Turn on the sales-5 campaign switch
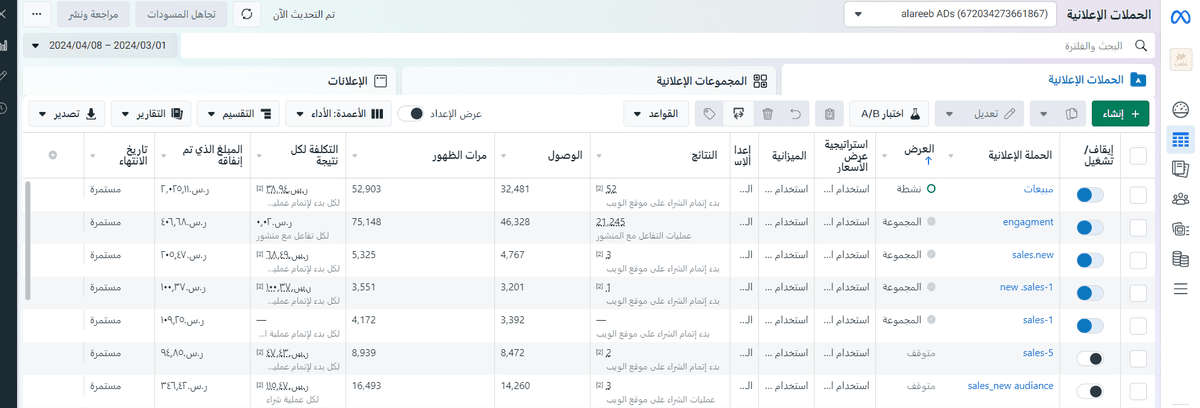This screenshot has height=408, width=1200. pyautogui.click(x=1089, y=359)
